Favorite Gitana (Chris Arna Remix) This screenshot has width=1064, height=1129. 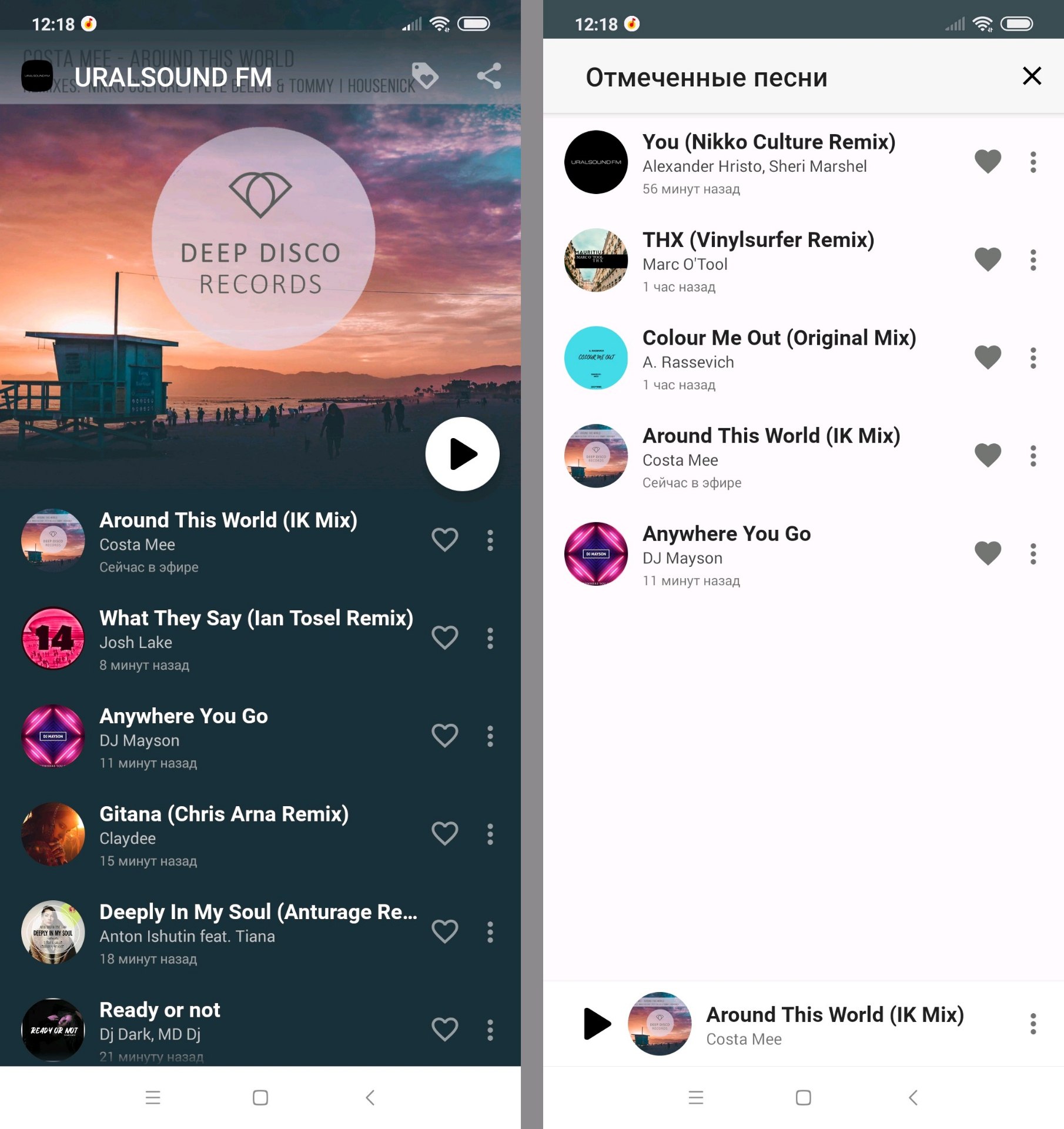click(x=445, y=834)
